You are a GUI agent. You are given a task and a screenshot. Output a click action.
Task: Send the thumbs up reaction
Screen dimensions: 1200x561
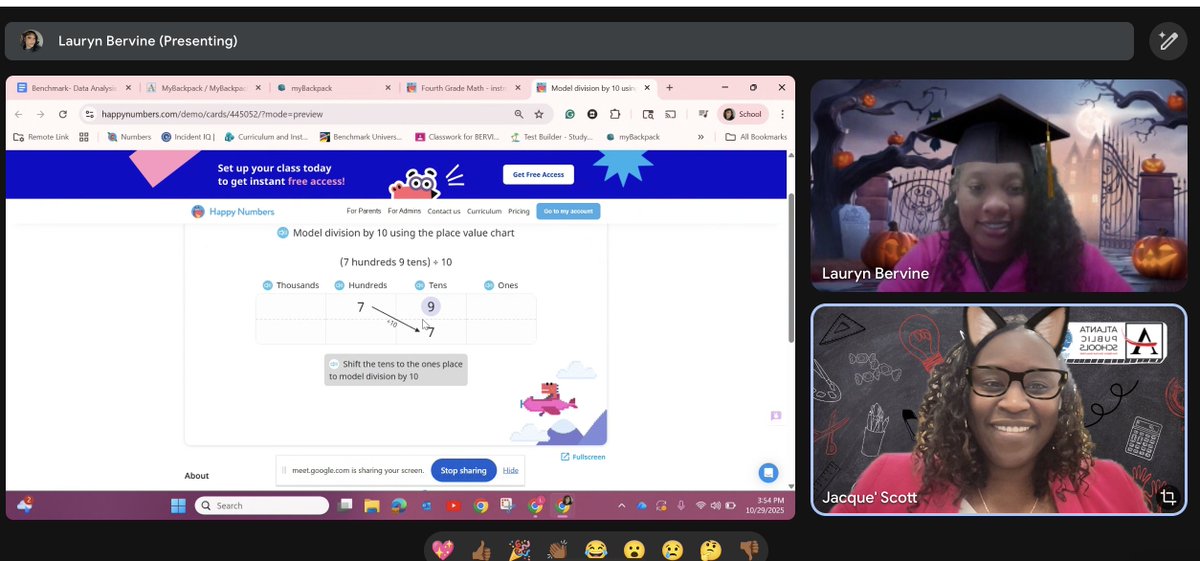coord(480,549)
